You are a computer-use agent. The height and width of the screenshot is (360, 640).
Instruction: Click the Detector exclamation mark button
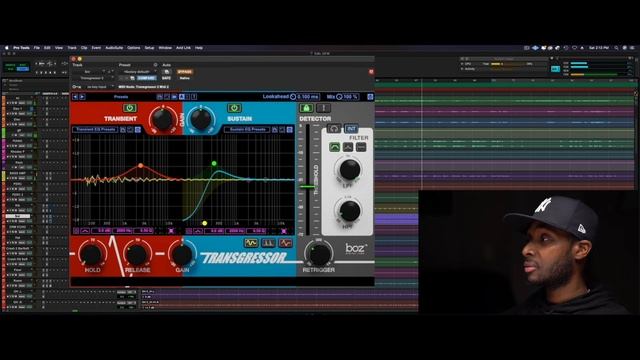(x=324, y=108)
